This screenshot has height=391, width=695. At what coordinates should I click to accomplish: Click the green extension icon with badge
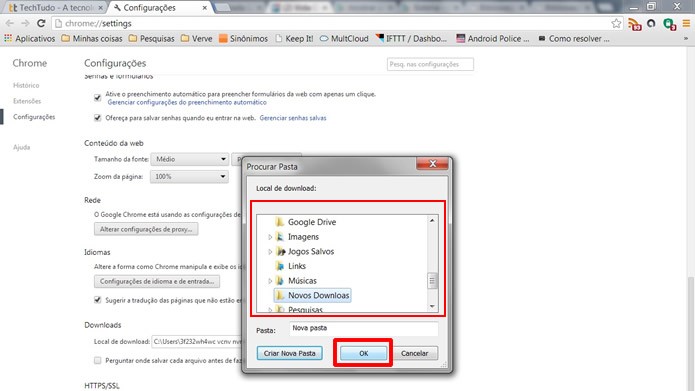(669, 24)
